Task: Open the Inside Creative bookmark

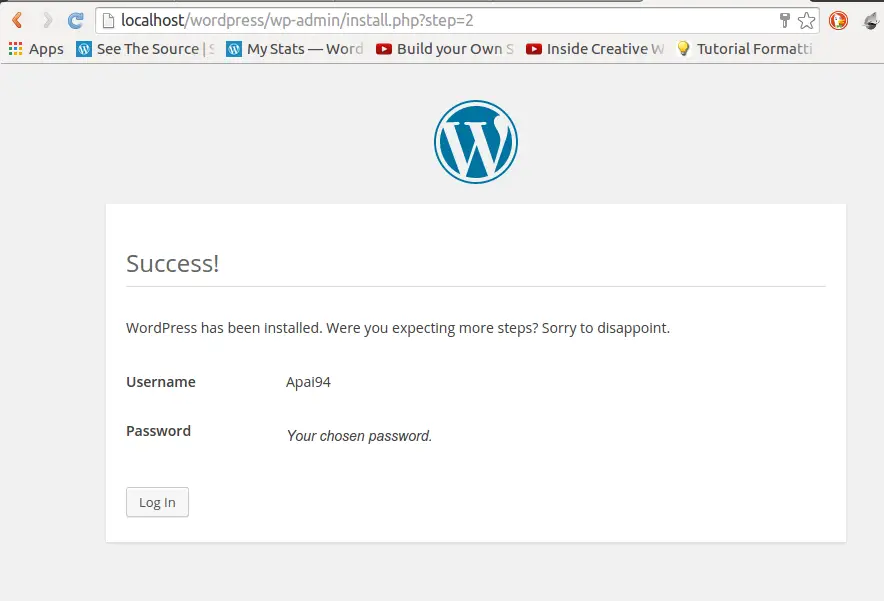Action: [595, 49]
